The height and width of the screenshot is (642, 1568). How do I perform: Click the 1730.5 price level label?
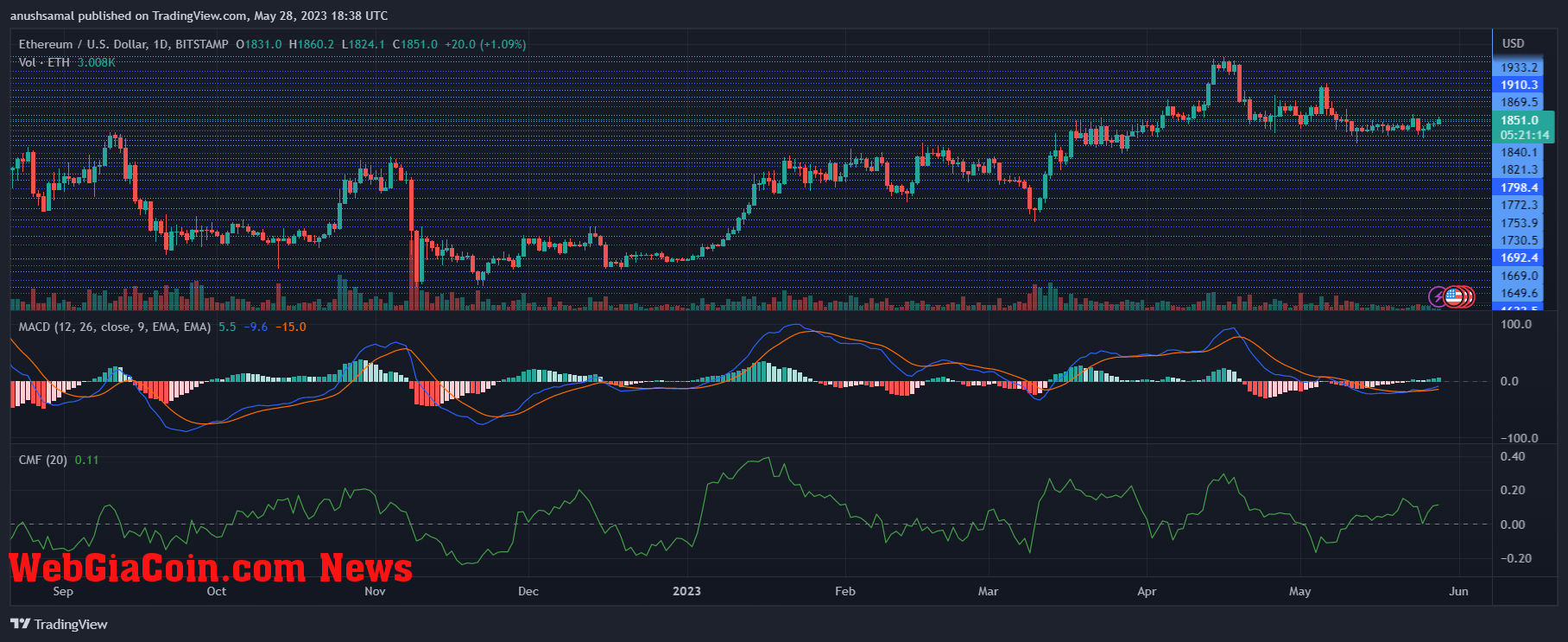[1519, 240]
